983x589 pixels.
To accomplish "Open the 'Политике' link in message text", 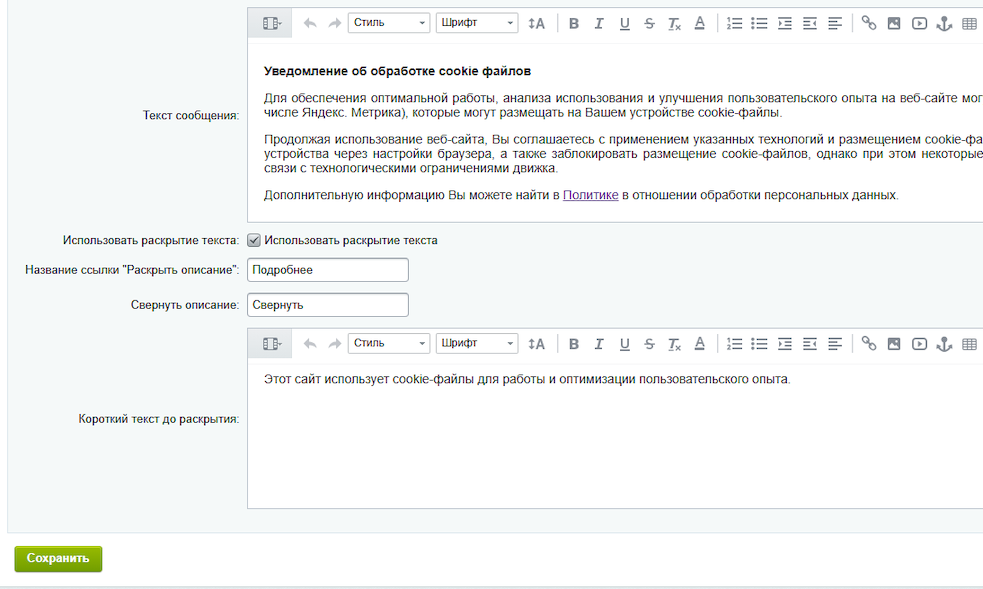I will pyautogui.click(x=590, y=195).
